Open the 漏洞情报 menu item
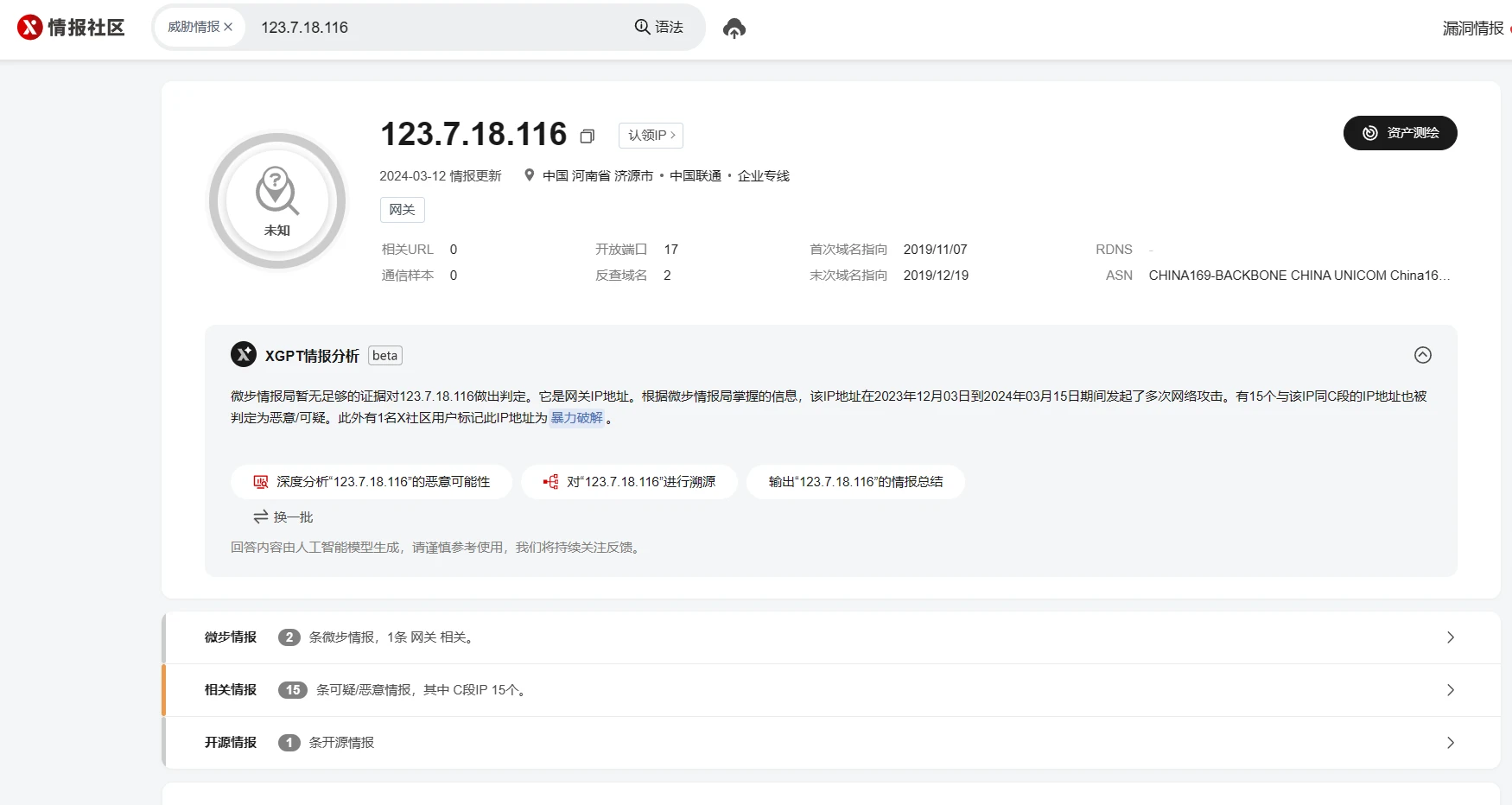Viewport: 1512px width, 805px height. [x=1472, y=29]
